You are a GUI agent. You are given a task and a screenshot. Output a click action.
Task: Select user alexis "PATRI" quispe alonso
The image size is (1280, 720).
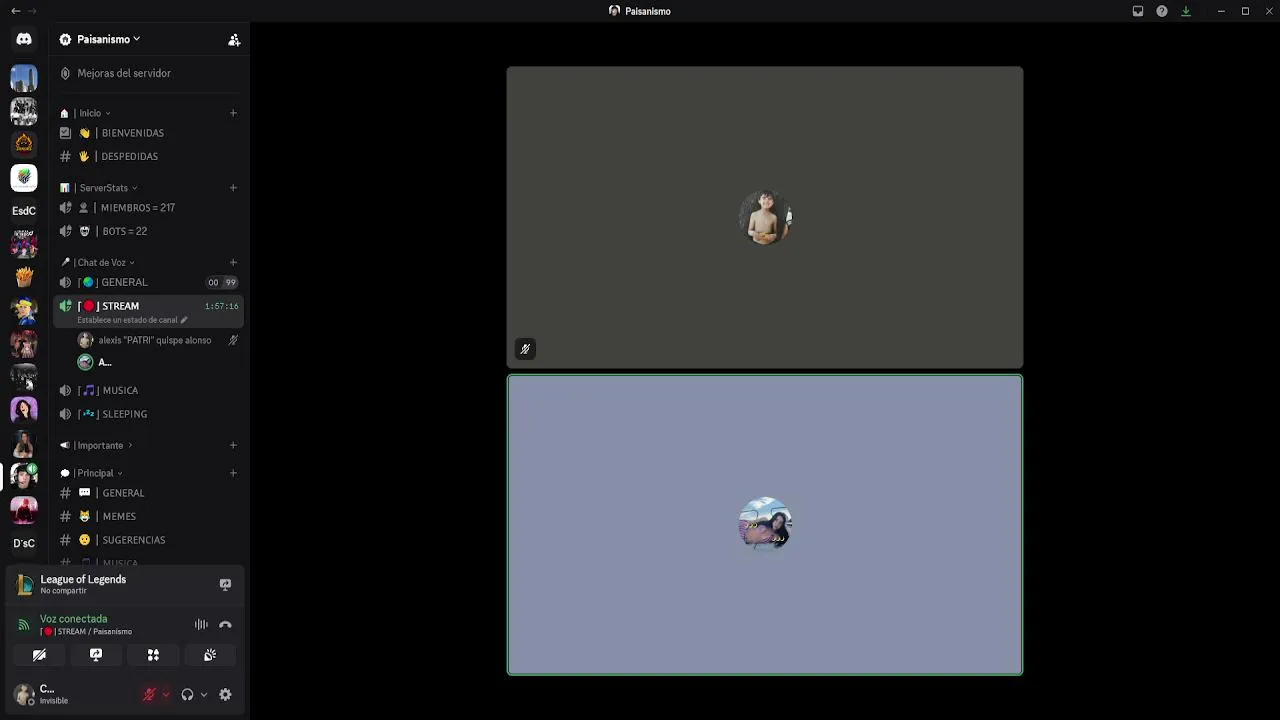pos(155,340)
